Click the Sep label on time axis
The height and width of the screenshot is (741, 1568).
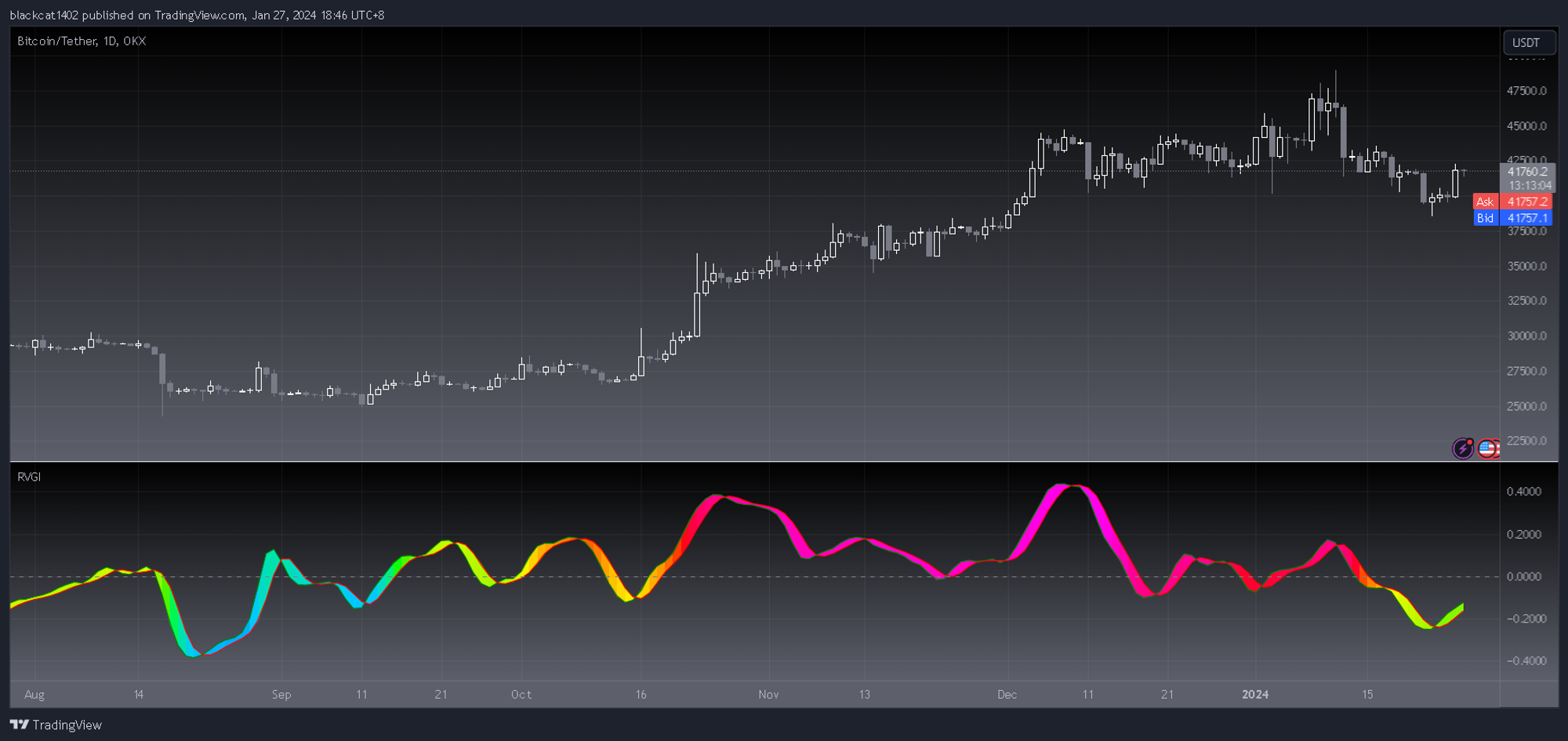281,695
